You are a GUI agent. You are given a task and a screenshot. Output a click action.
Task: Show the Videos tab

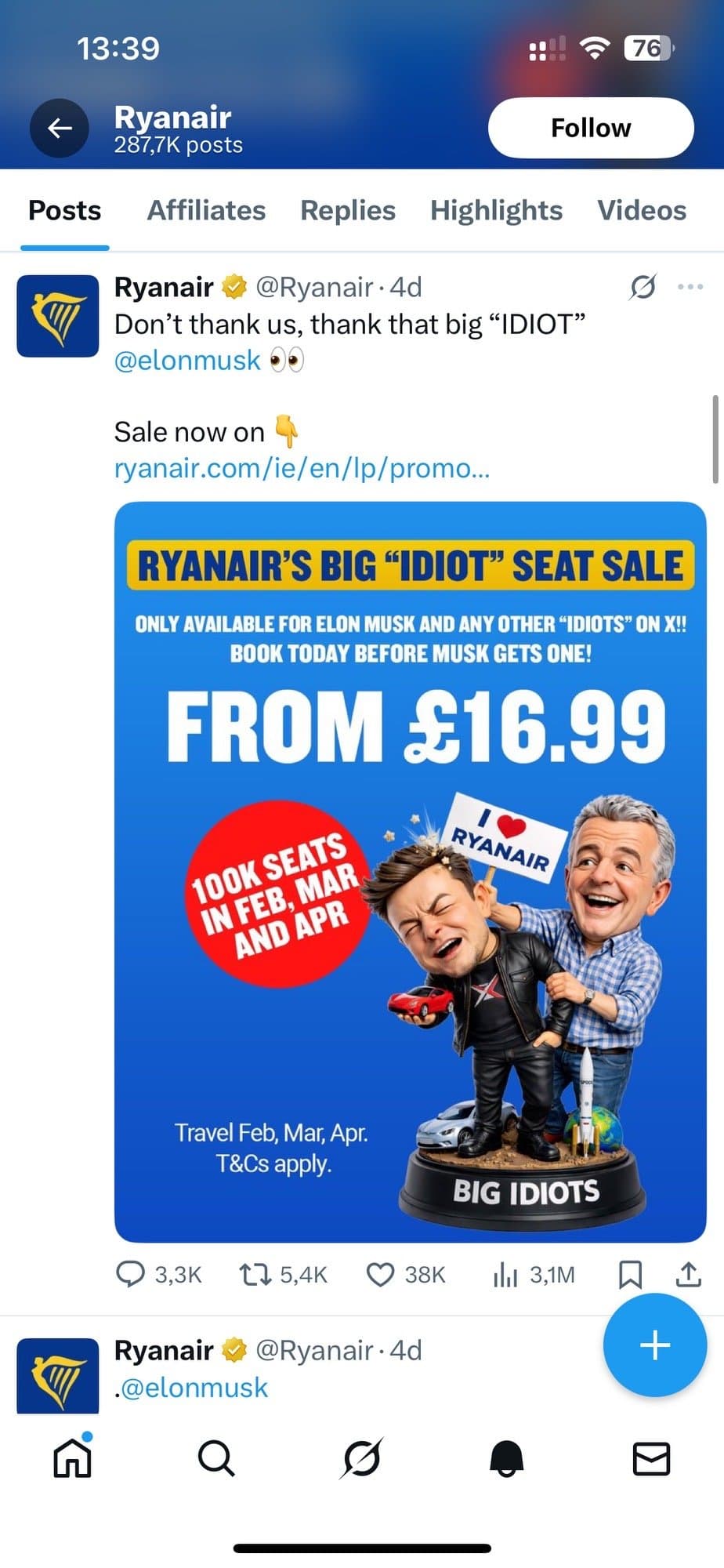tap(642, 210)
